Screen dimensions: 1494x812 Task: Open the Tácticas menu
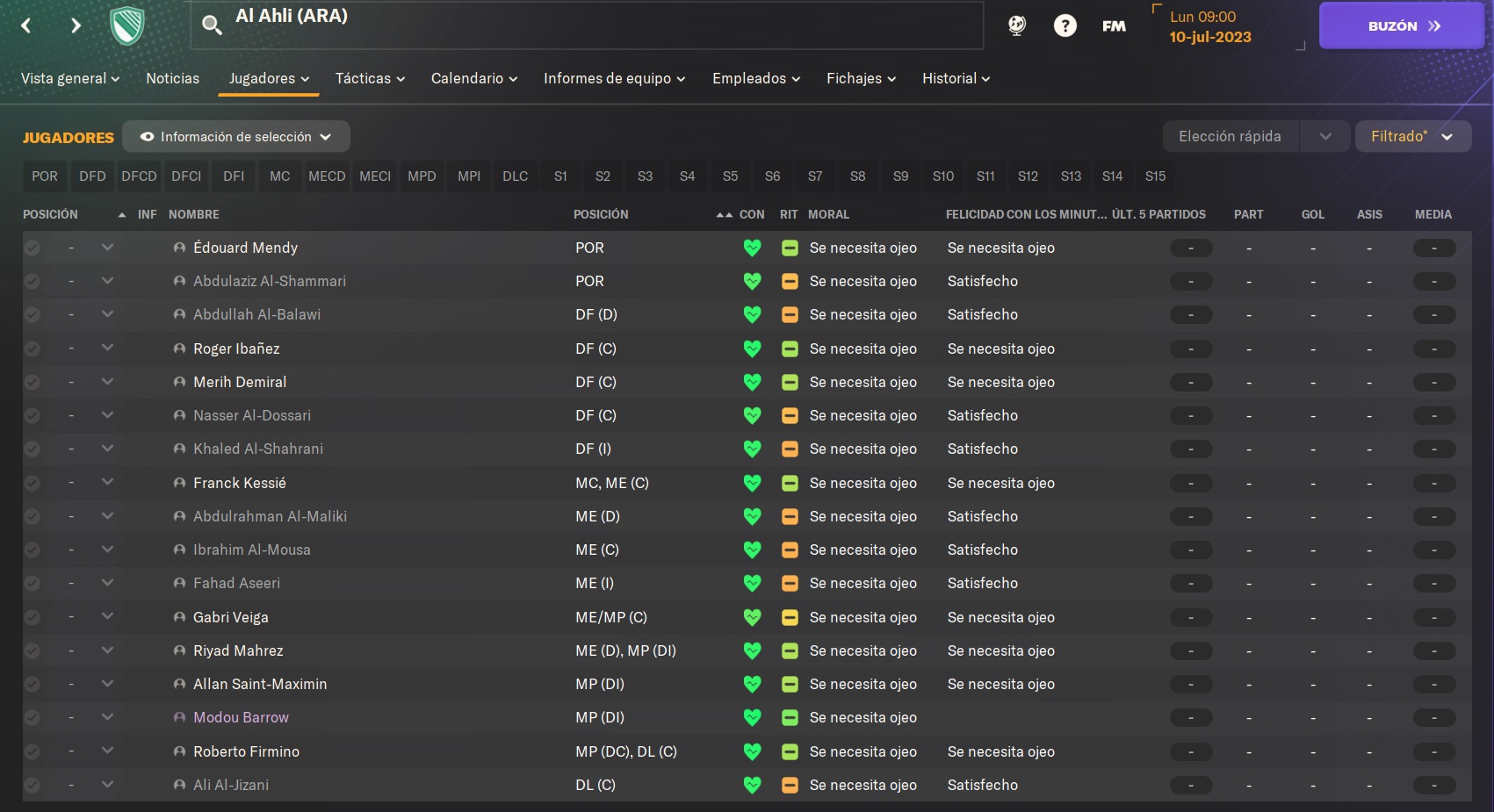pyautogui.click(x=370, y=78)
